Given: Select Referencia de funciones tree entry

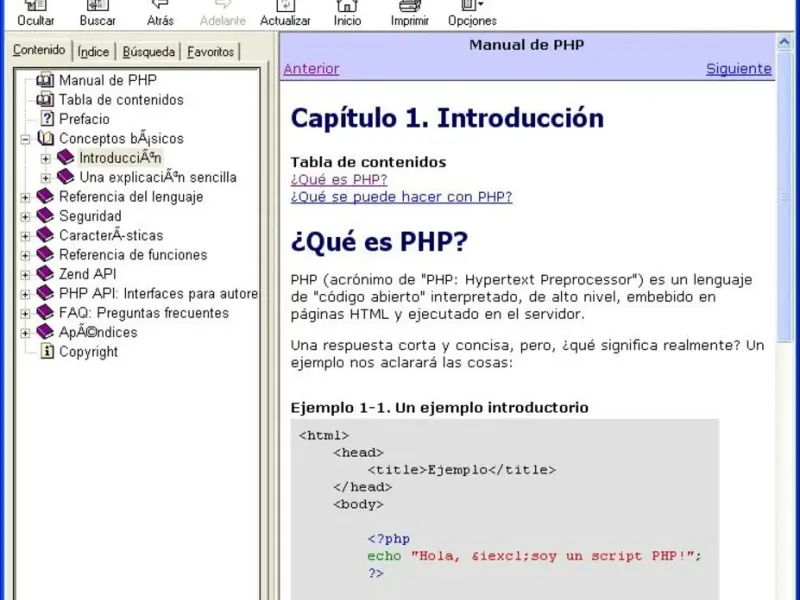Looking at the screenshot, I should point(133,255).
